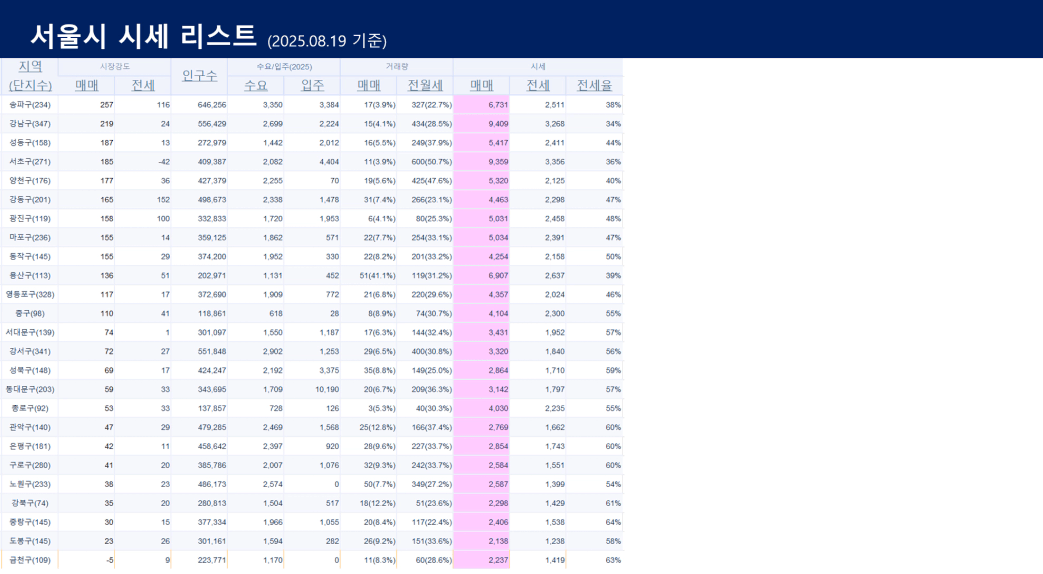This screenshot has height=574, width=1043.
Task: Select the 서초구(271) row label
Action: [x=29, y=162]
